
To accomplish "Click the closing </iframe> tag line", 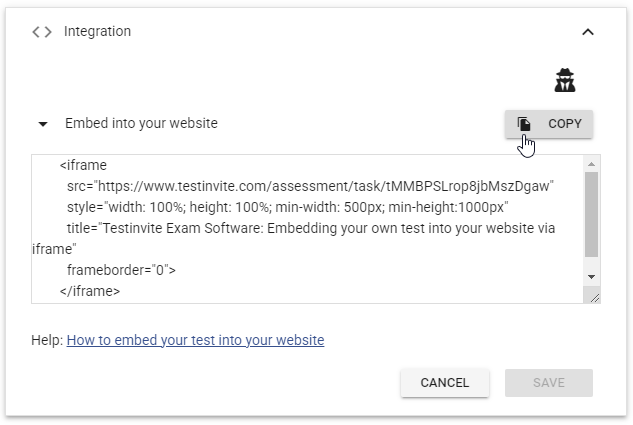I will point(90,291).
